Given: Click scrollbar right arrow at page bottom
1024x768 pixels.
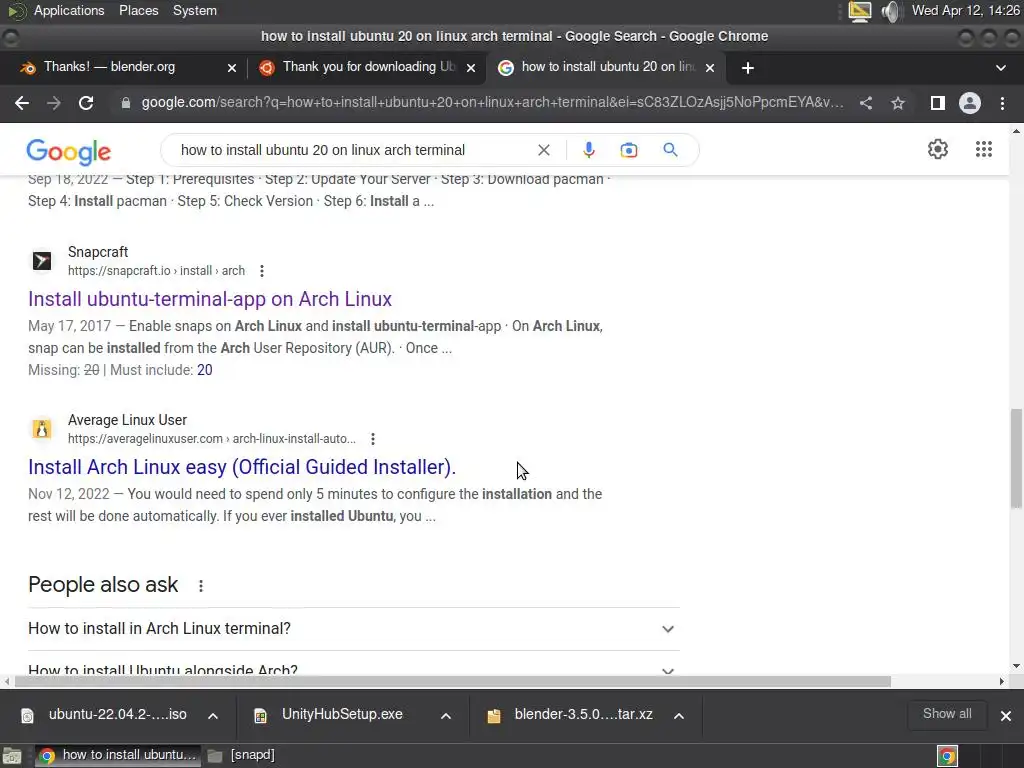Looking at the screenshot, I should [1002, 682].
